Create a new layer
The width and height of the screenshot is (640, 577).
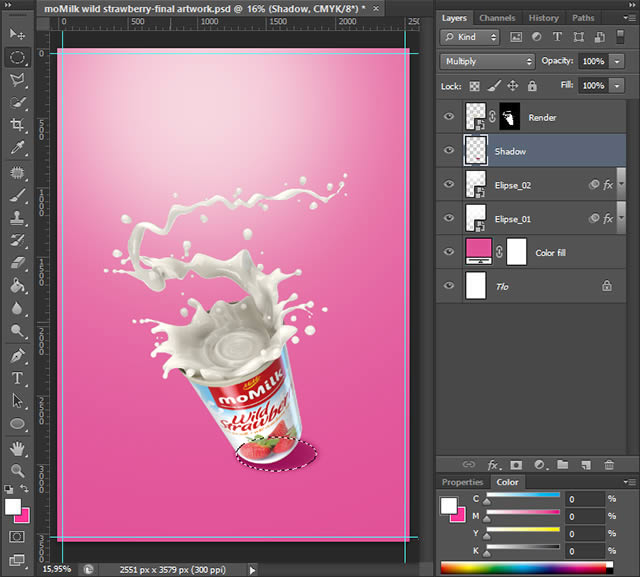[x=586, y=465]
